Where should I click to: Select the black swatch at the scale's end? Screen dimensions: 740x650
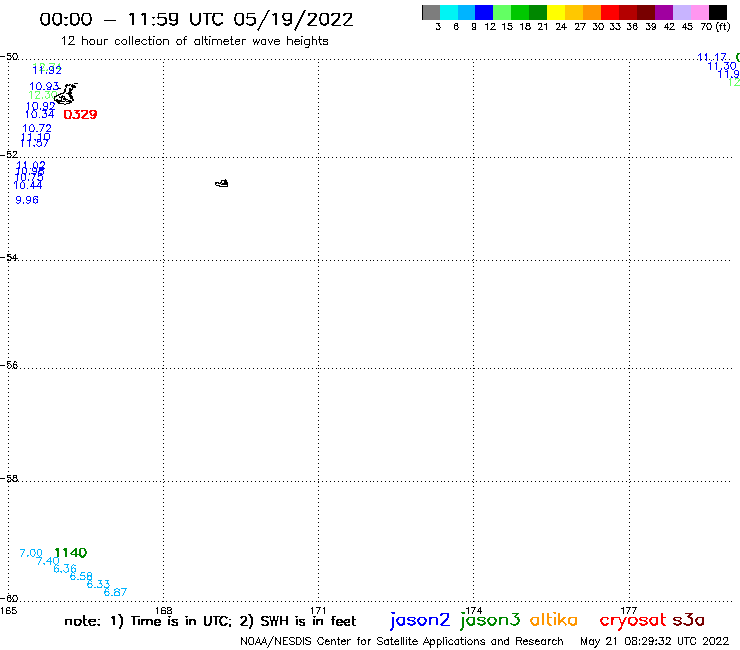coord(718,12)
